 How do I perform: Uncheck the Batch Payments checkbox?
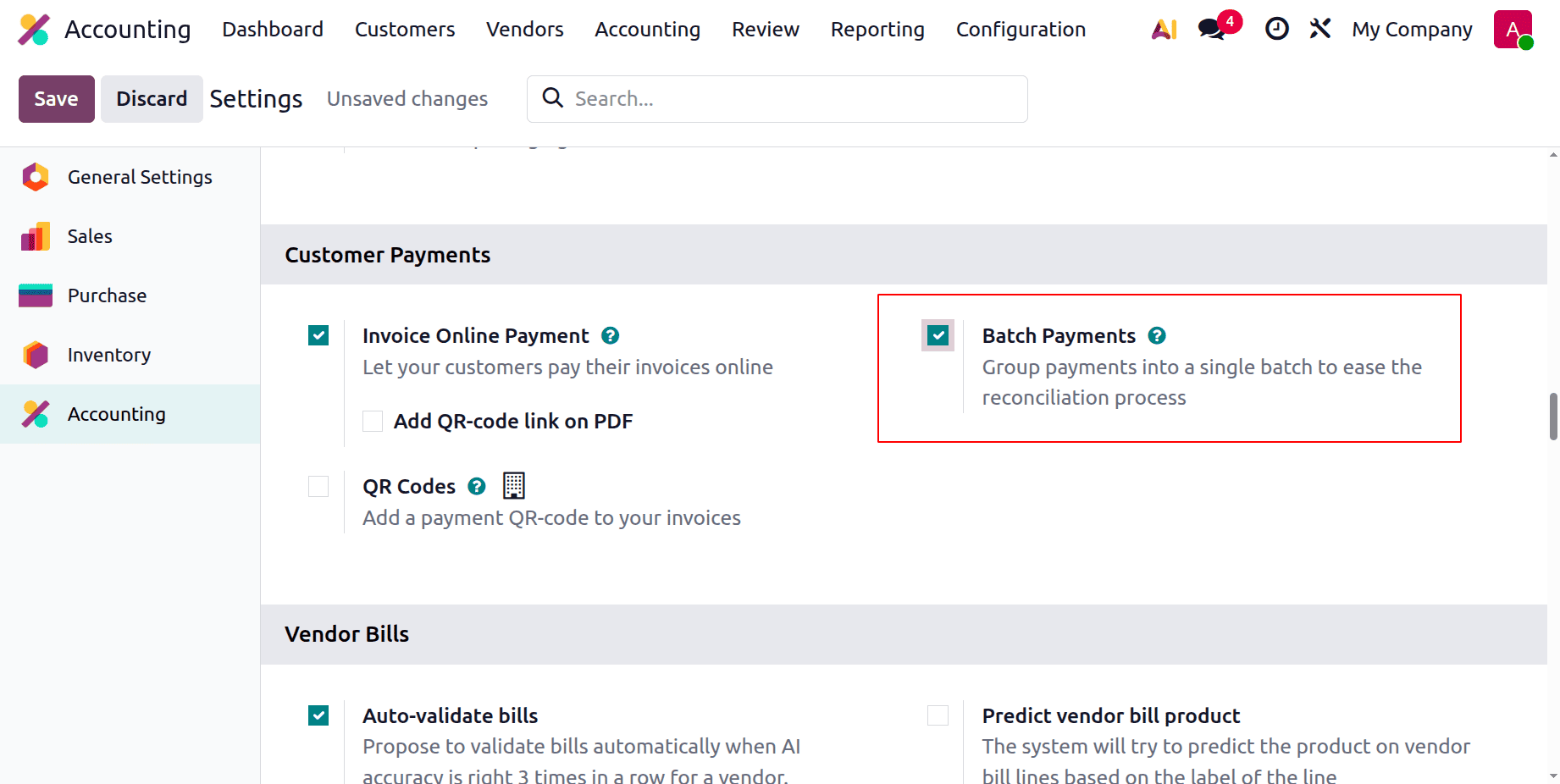pyautogui.click(x=938, y=336)
